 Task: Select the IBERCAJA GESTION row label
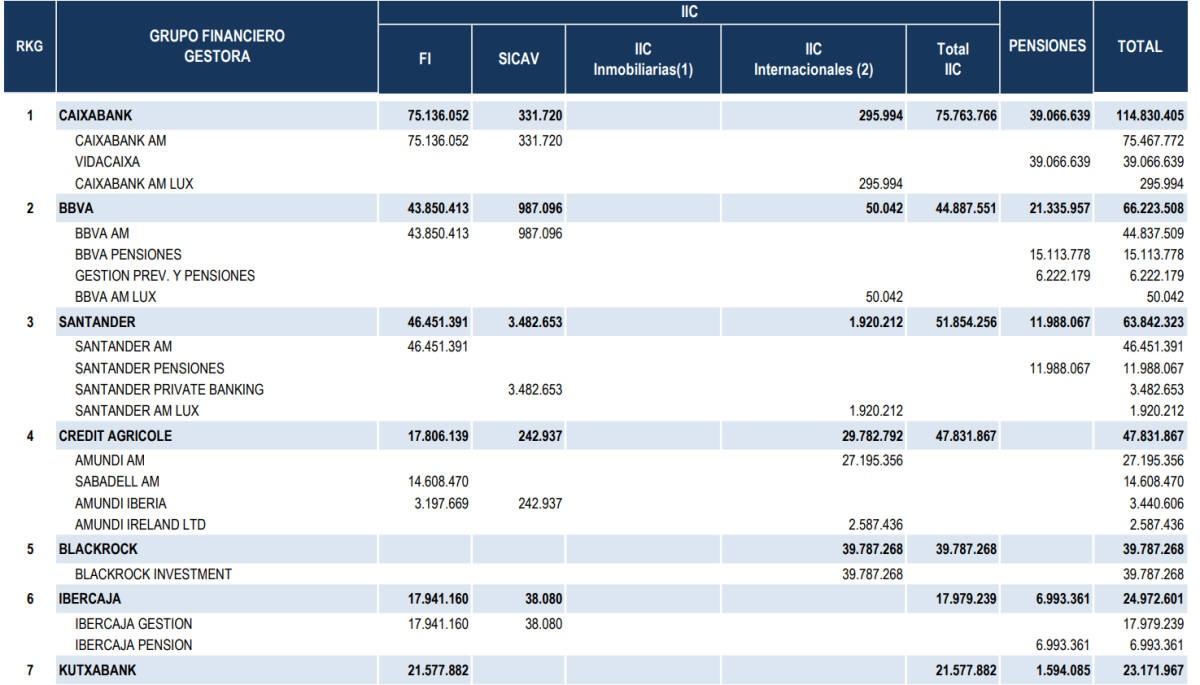[134, 624]
